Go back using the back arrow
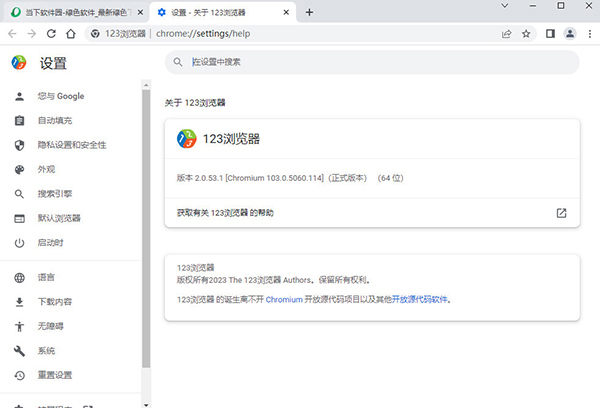Screen dimensions: 600x408 coord(11,33)
